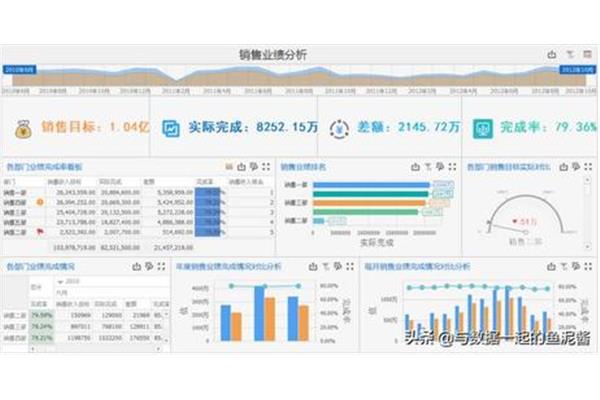Click the pivot table vertical scrollbar down arrow
Viewport: 600px width, 400px height.
[x=167, y=340]
